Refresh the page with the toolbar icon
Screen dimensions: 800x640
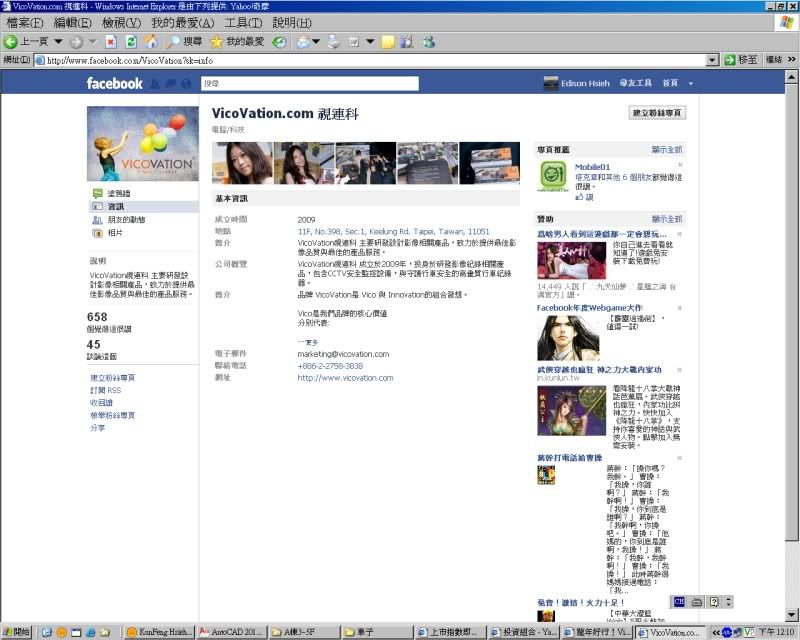(x=131, y=42)
